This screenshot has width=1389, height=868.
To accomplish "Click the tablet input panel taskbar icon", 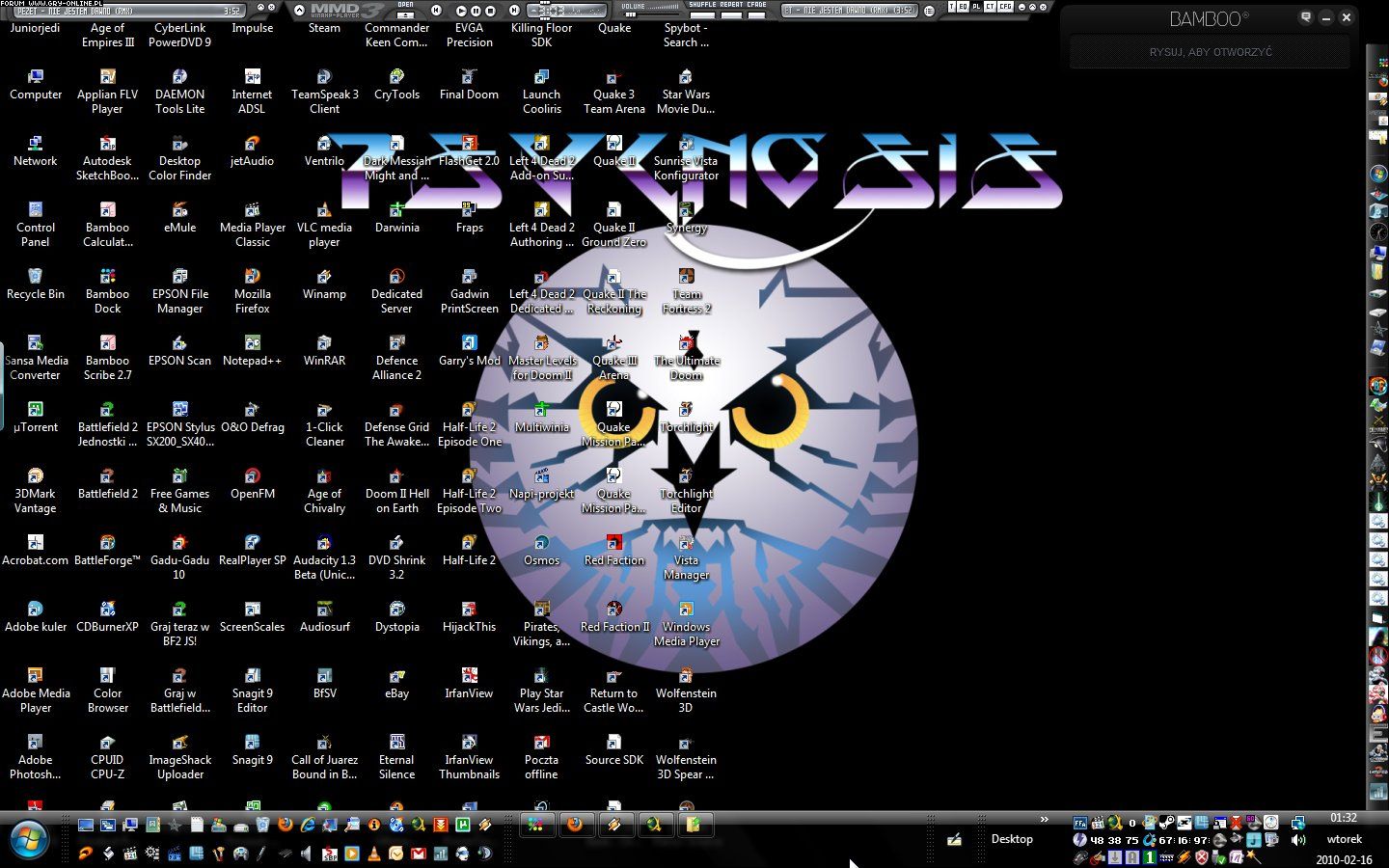I will tap(954, 840).
